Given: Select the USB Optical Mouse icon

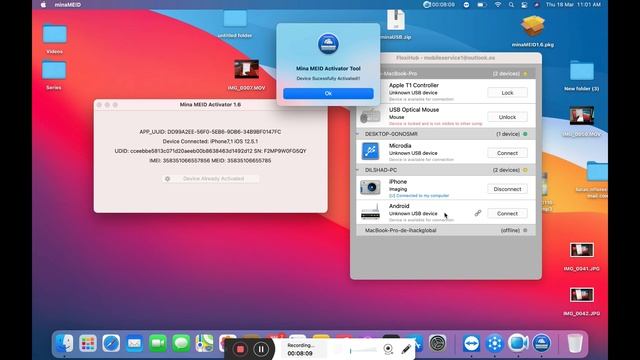Looking at the screenshot, I should [370, 116].
